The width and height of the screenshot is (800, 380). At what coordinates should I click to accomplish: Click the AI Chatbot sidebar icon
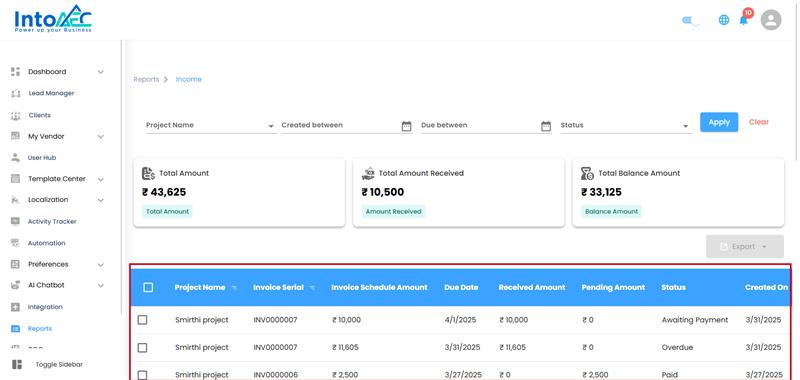[15, 286]
